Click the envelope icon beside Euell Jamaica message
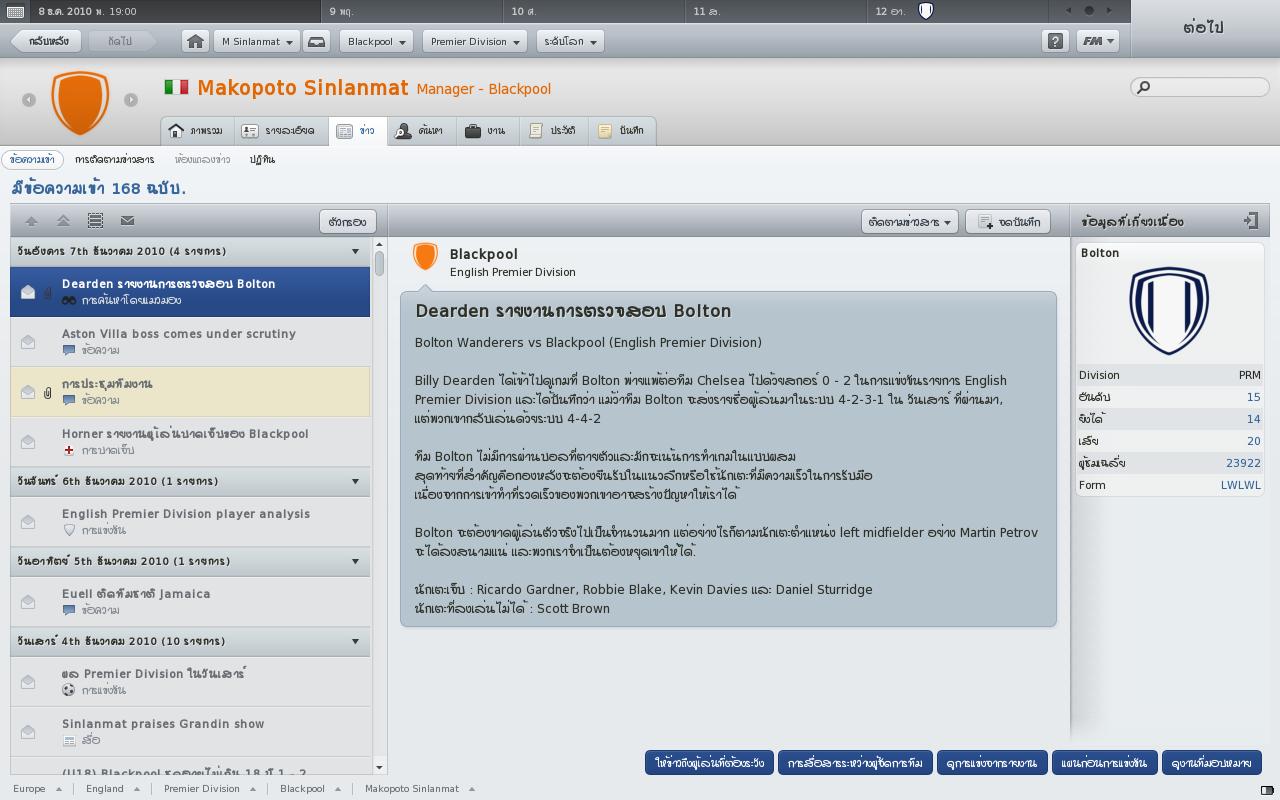This screenshot has width=1280, height=800. [28, 602]
